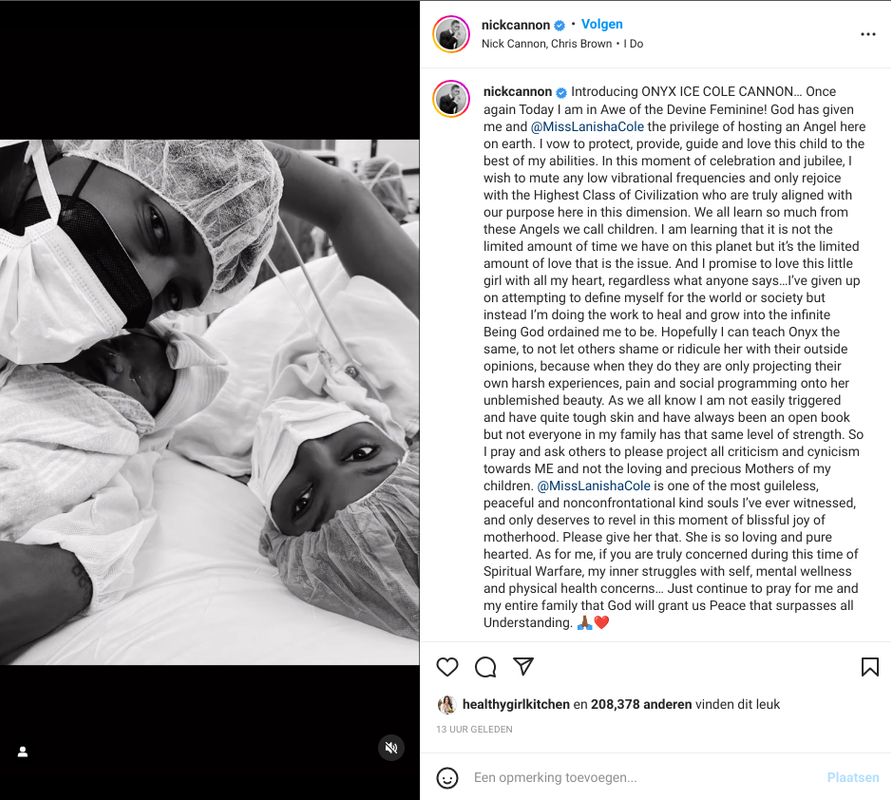Like the post with the heart icon
891x800 pixels.
pos(447,666)
